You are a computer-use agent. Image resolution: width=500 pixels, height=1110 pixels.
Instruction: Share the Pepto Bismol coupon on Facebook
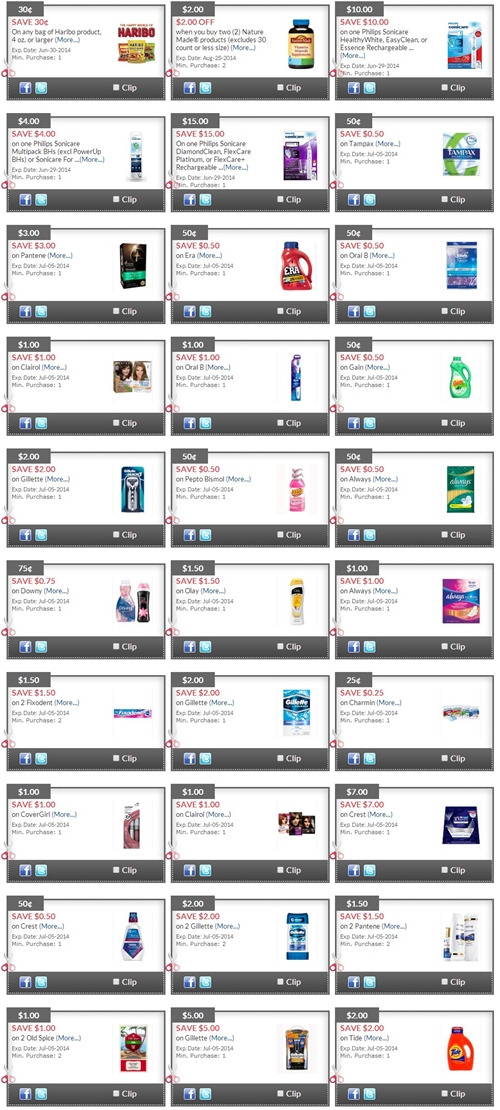(190, 535)
